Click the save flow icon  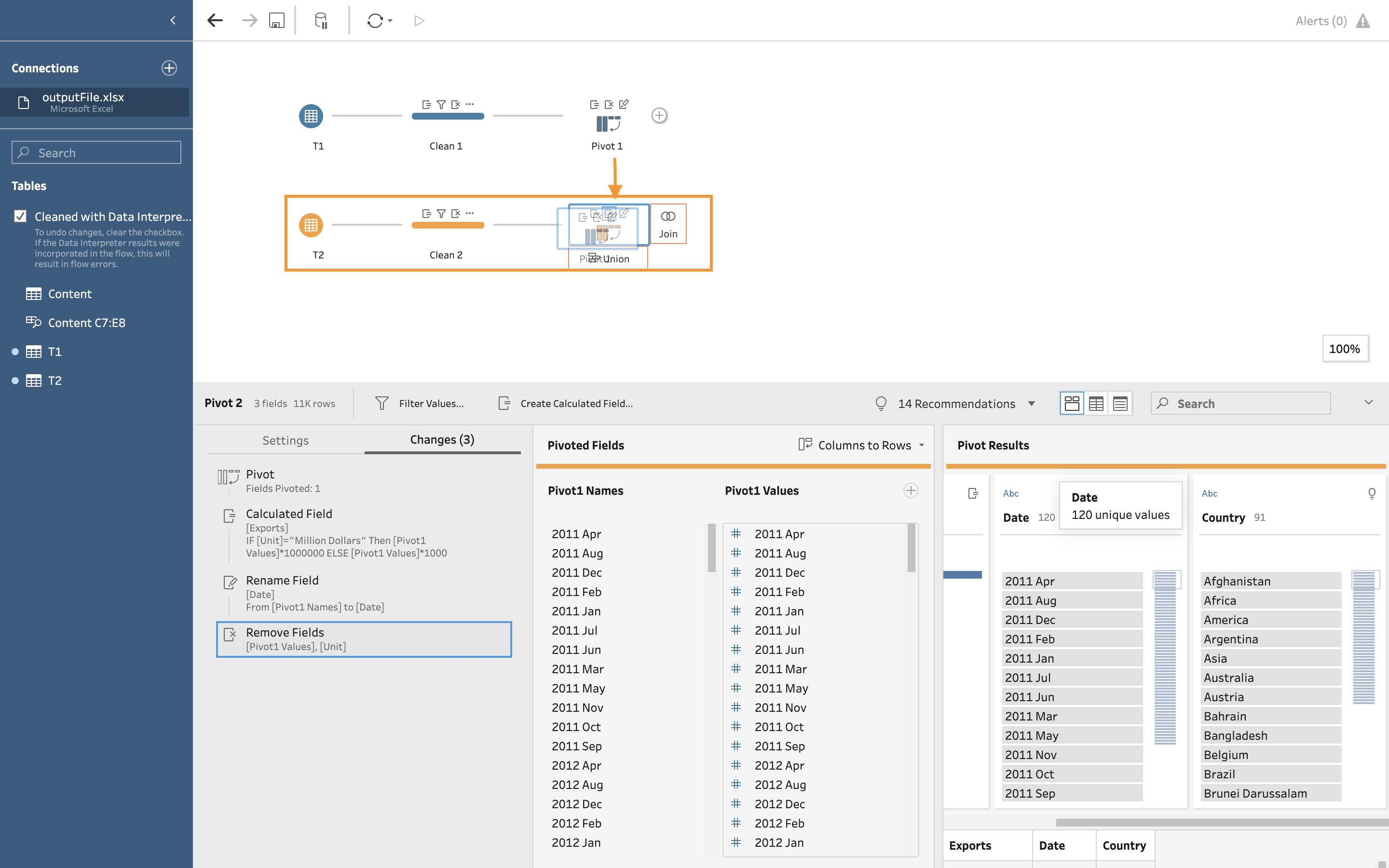277,21
